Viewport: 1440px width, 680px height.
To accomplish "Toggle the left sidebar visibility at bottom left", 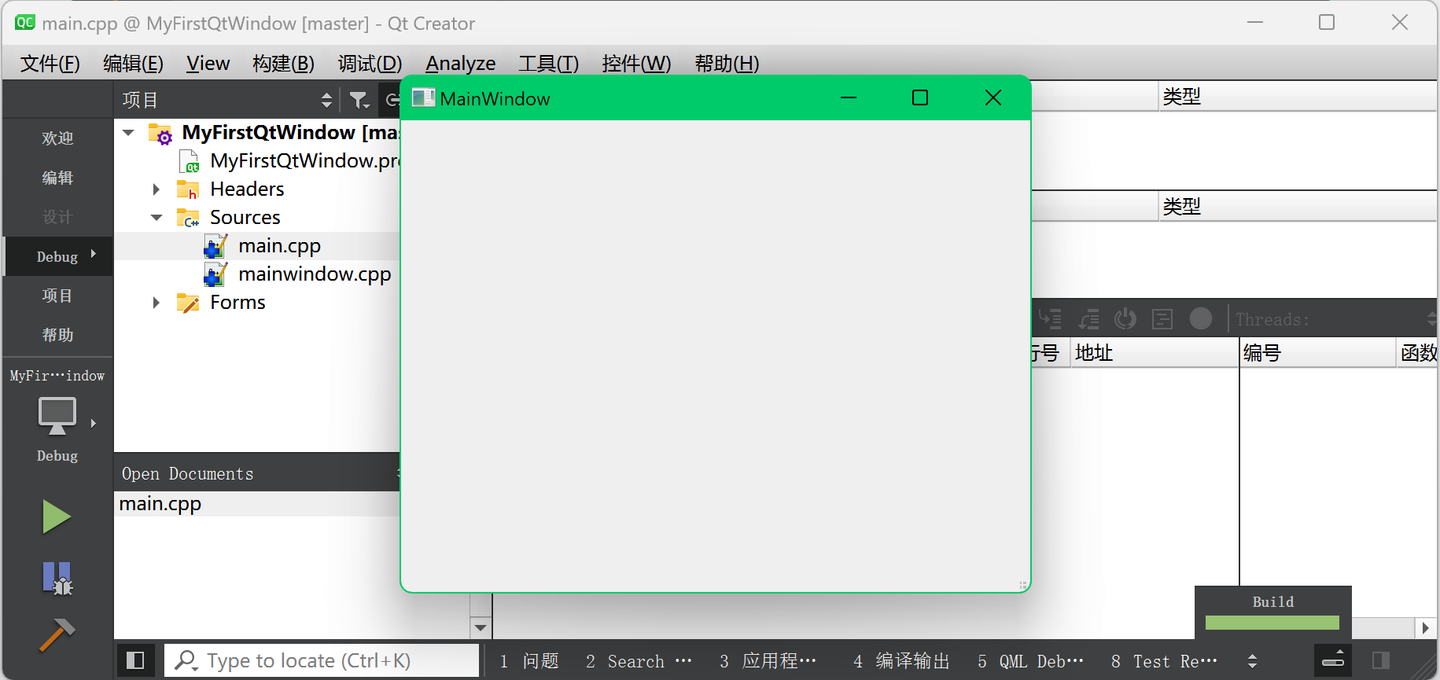I will (135, 660).
